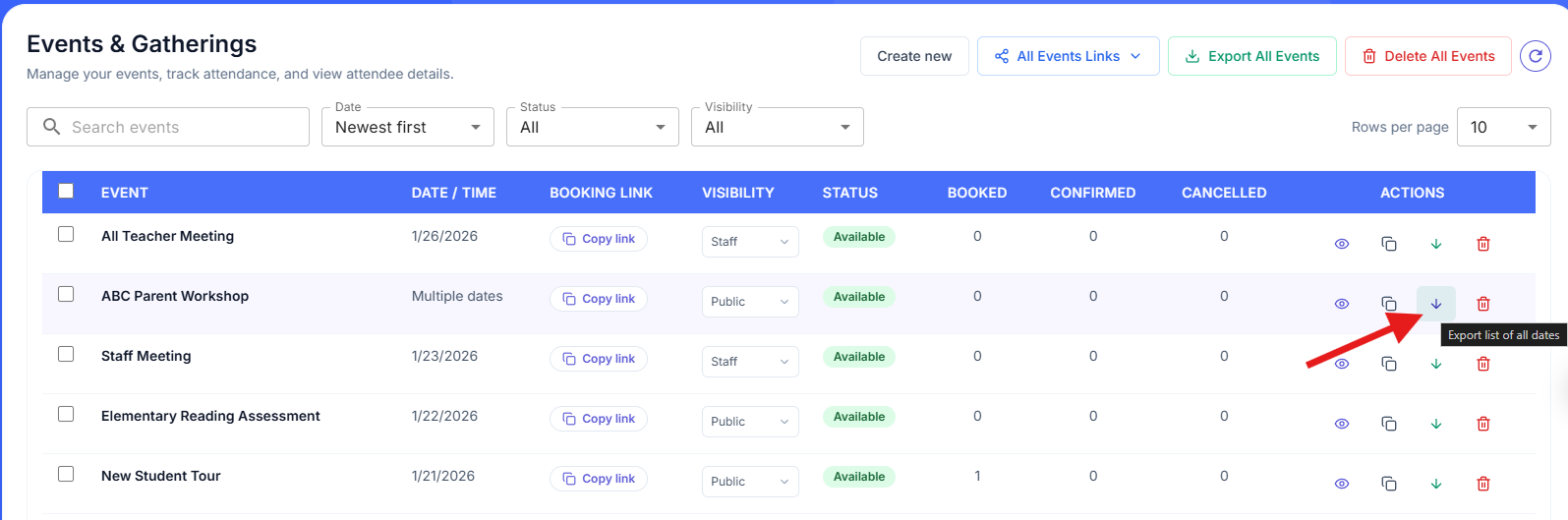The width and height of the screenshot is (1568, 520).
Task: Click trash icon for Elementary Reading Assessment
Action: click(1483, 424)
